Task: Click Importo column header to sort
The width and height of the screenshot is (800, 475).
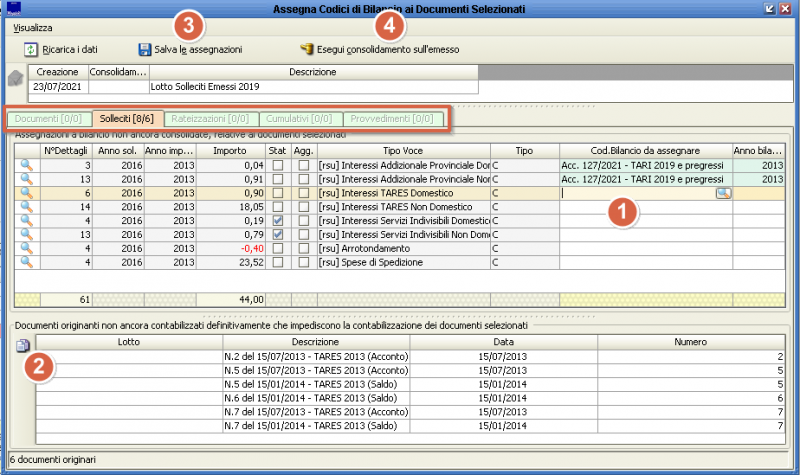Action: tap(229, 150)
